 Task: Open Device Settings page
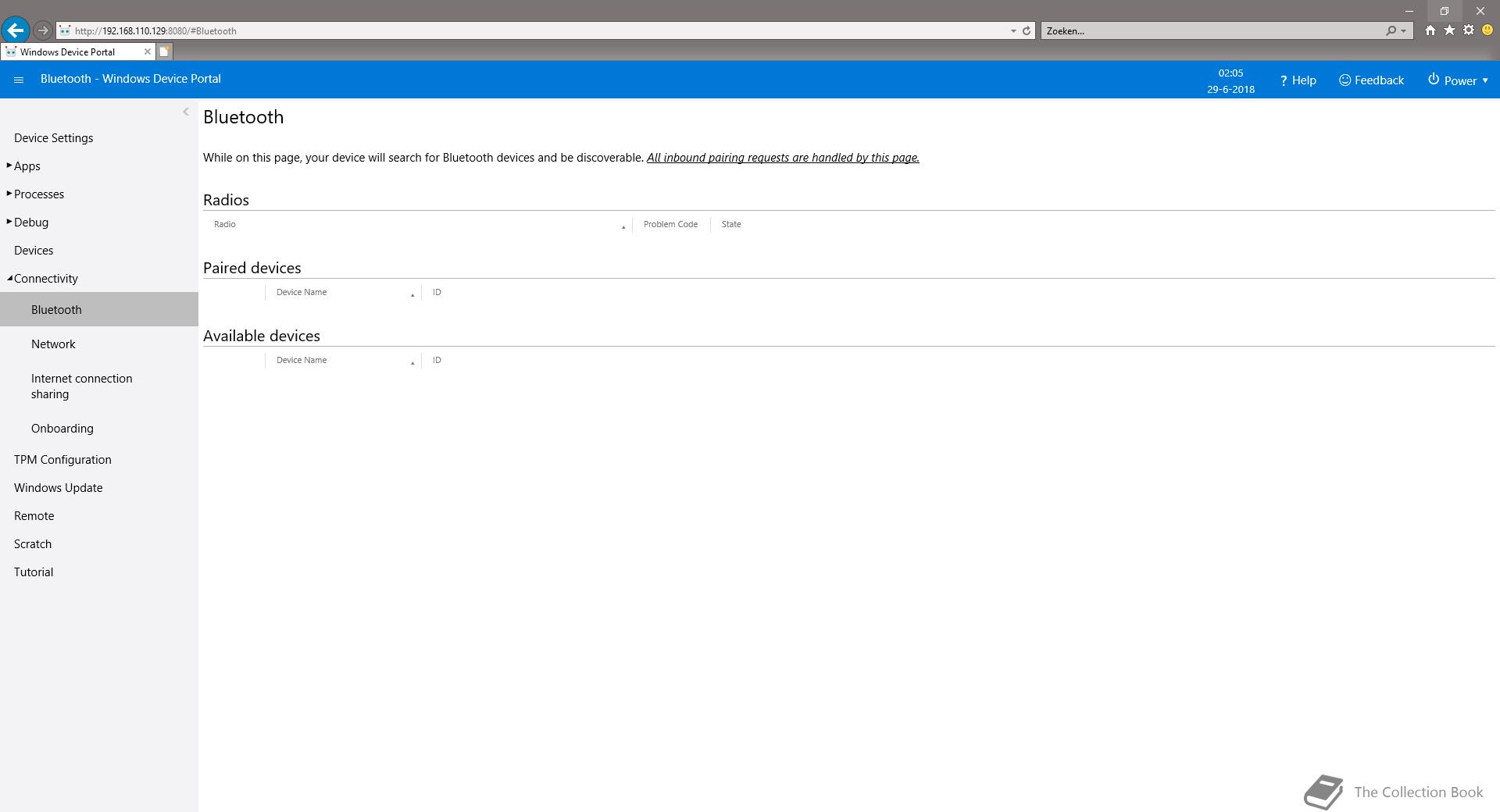(54, 138)
